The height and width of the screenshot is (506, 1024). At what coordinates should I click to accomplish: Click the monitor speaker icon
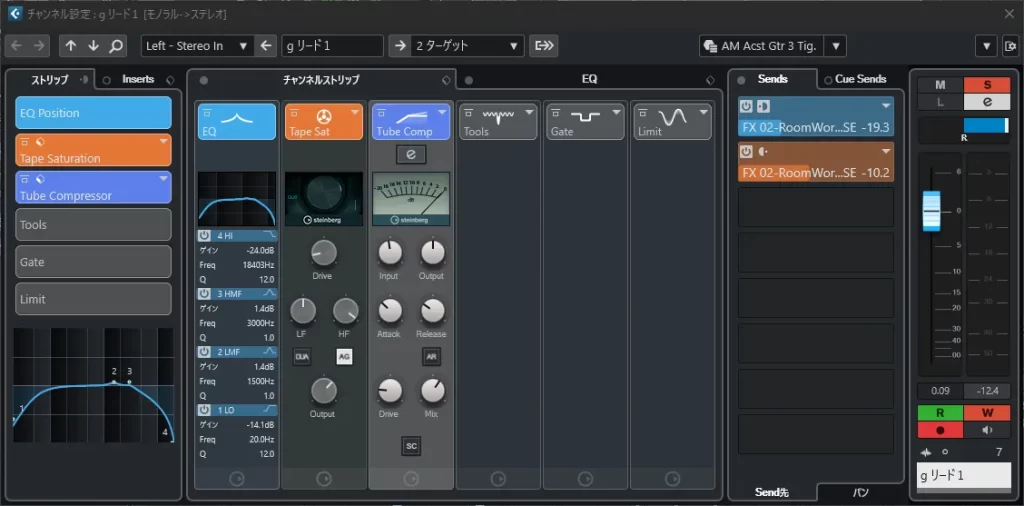pos(988,430)
